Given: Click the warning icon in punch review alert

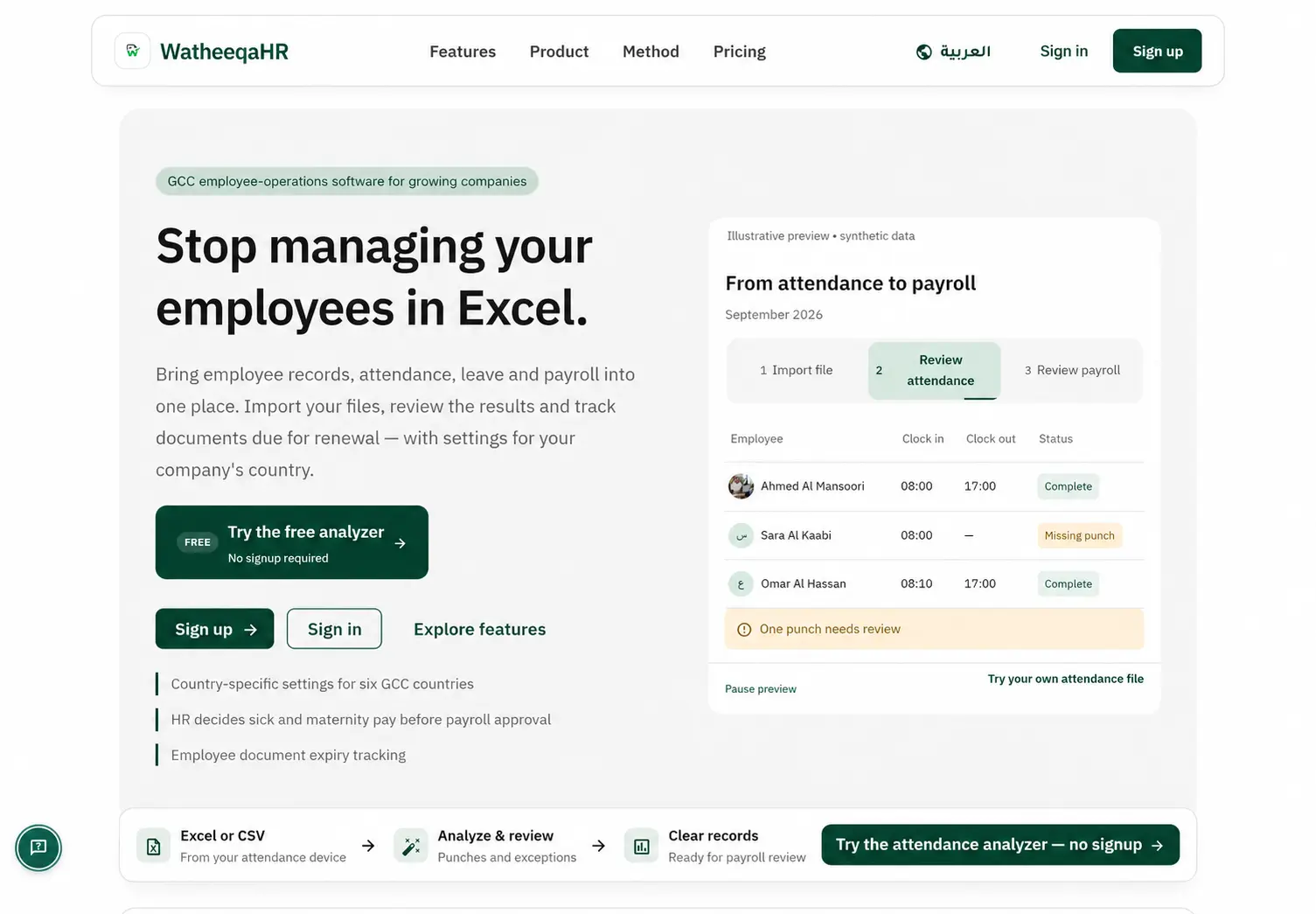Looking at the screenshot, I should [x=744, y=630].
